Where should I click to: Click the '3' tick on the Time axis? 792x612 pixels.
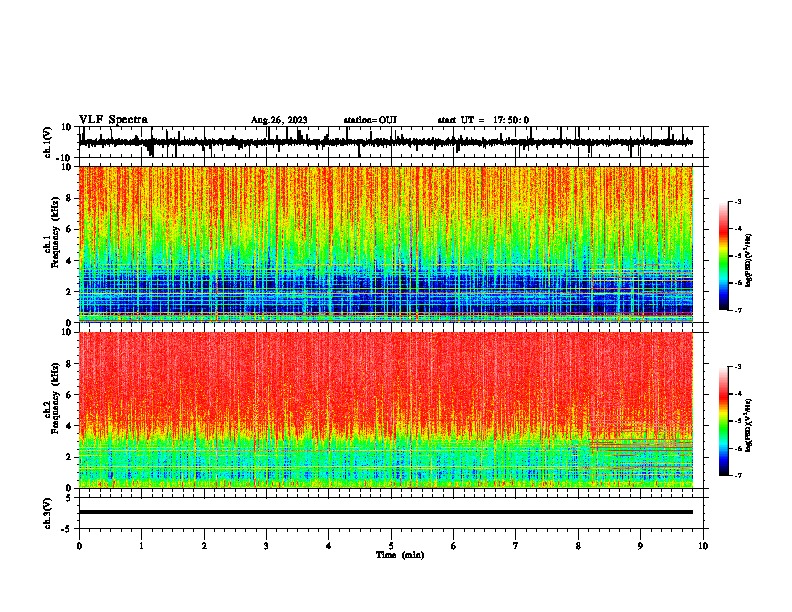266,546
